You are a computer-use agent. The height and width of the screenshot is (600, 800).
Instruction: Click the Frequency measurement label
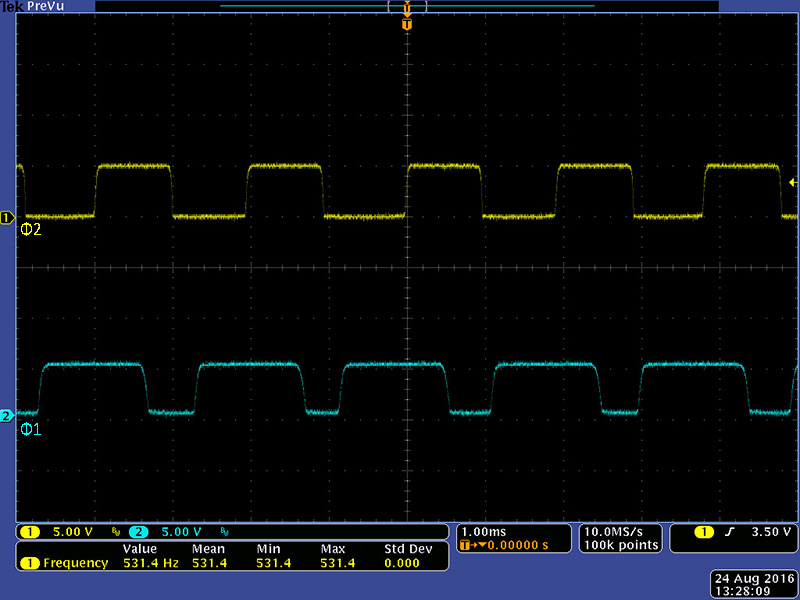click(75, 563)
